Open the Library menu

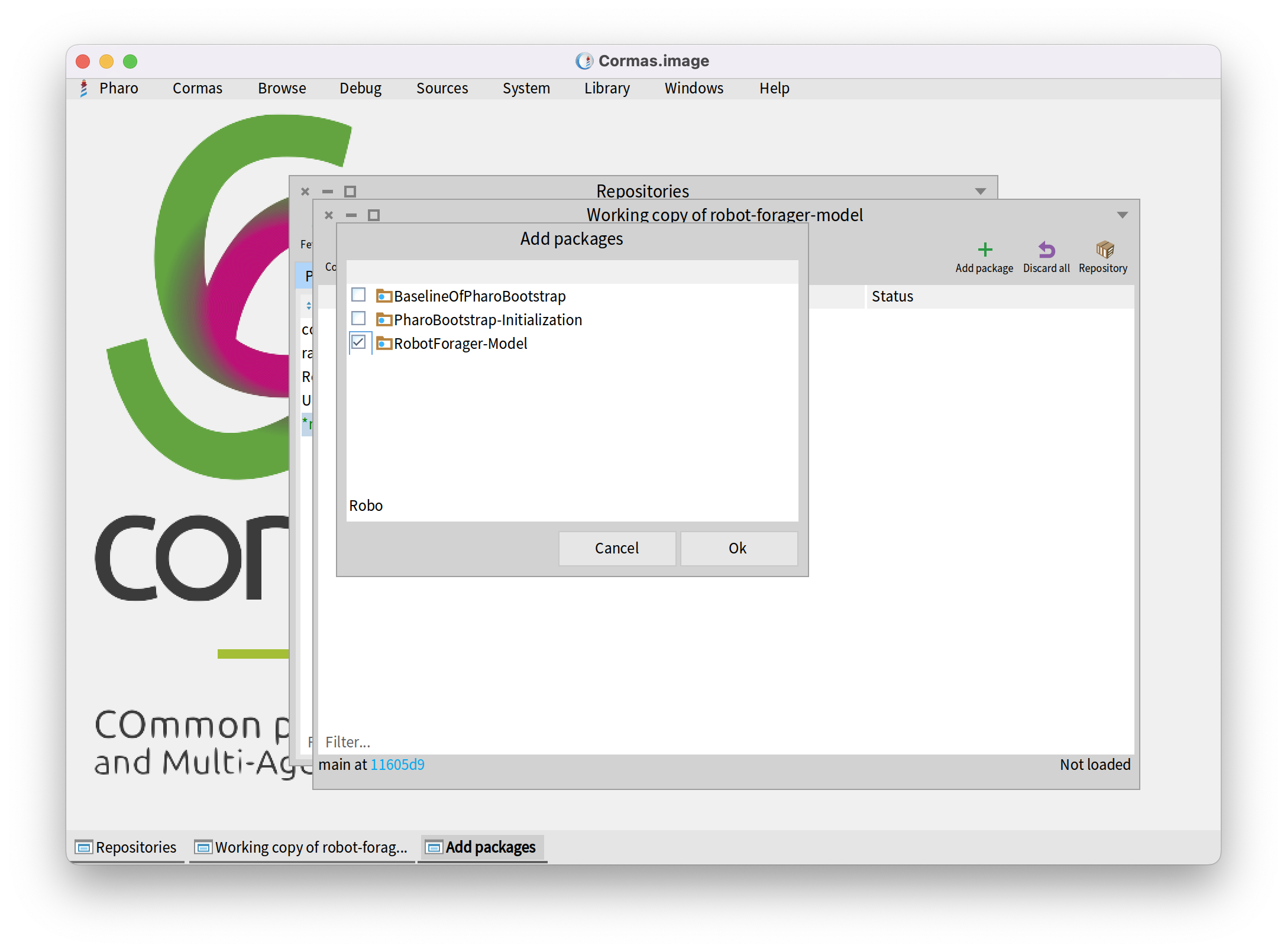(x=607, y=89)
